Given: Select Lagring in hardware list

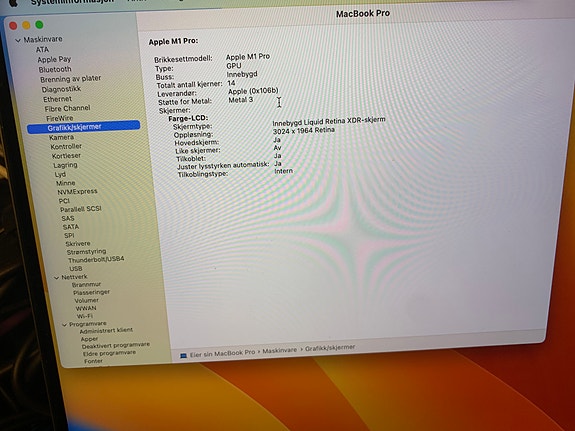Looking at the screenshot, I should 65,165.
